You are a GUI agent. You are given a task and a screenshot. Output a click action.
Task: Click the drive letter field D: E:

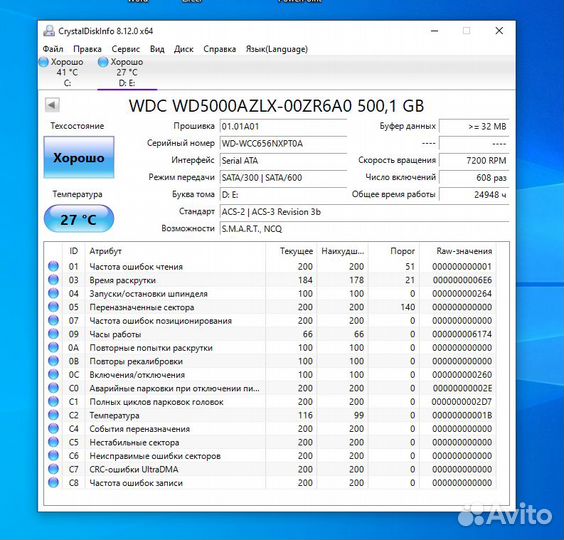point(283,195)
